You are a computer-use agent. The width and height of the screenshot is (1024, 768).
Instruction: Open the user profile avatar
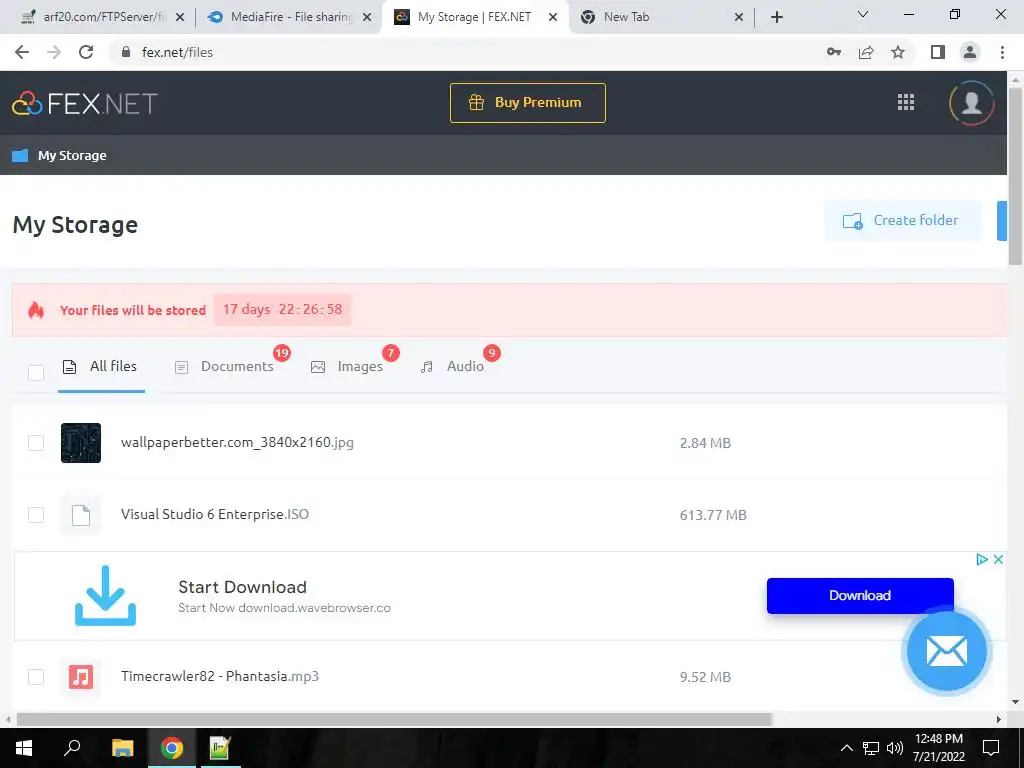[x=972, y=103]
